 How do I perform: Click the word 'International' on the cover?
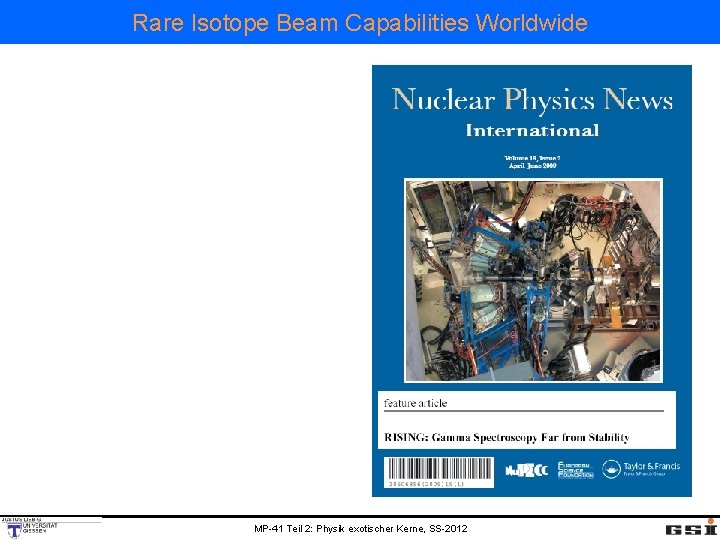point(532,130)
